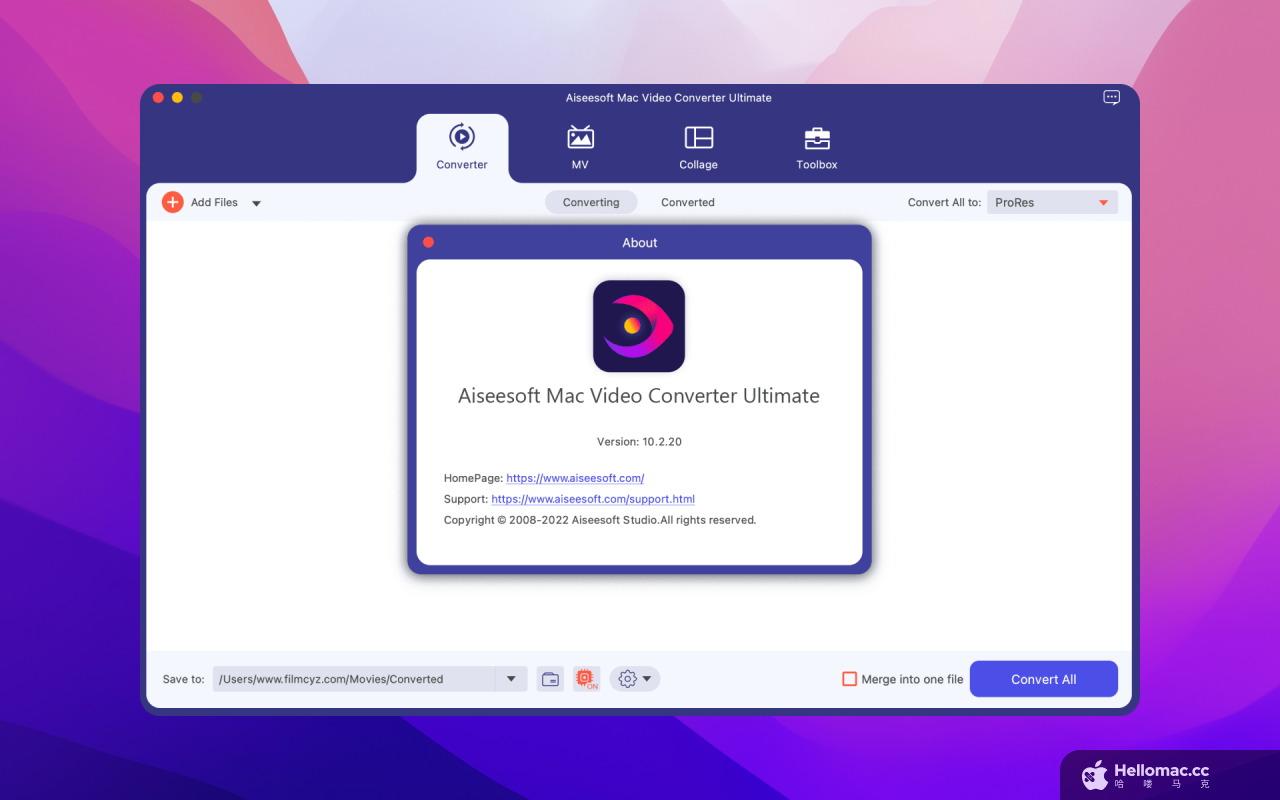Click the Copyright 2008-2022 Aiseesoft Studio text
This screenshot has height=800, width=1280.
tap(600, 520)
